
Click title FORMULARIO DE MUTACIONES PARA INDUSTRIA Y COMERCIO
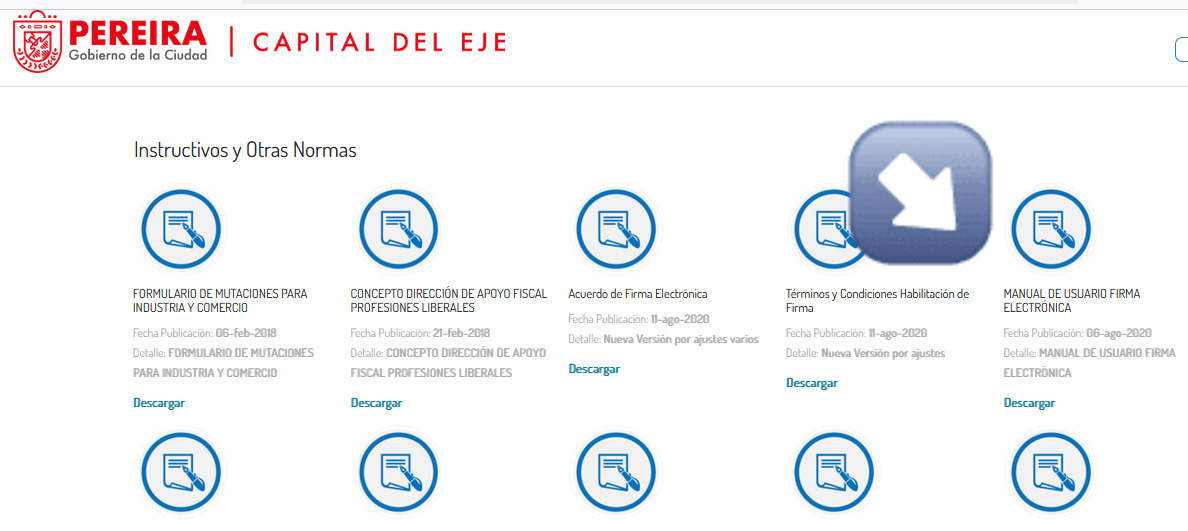(x=220, y=301)
